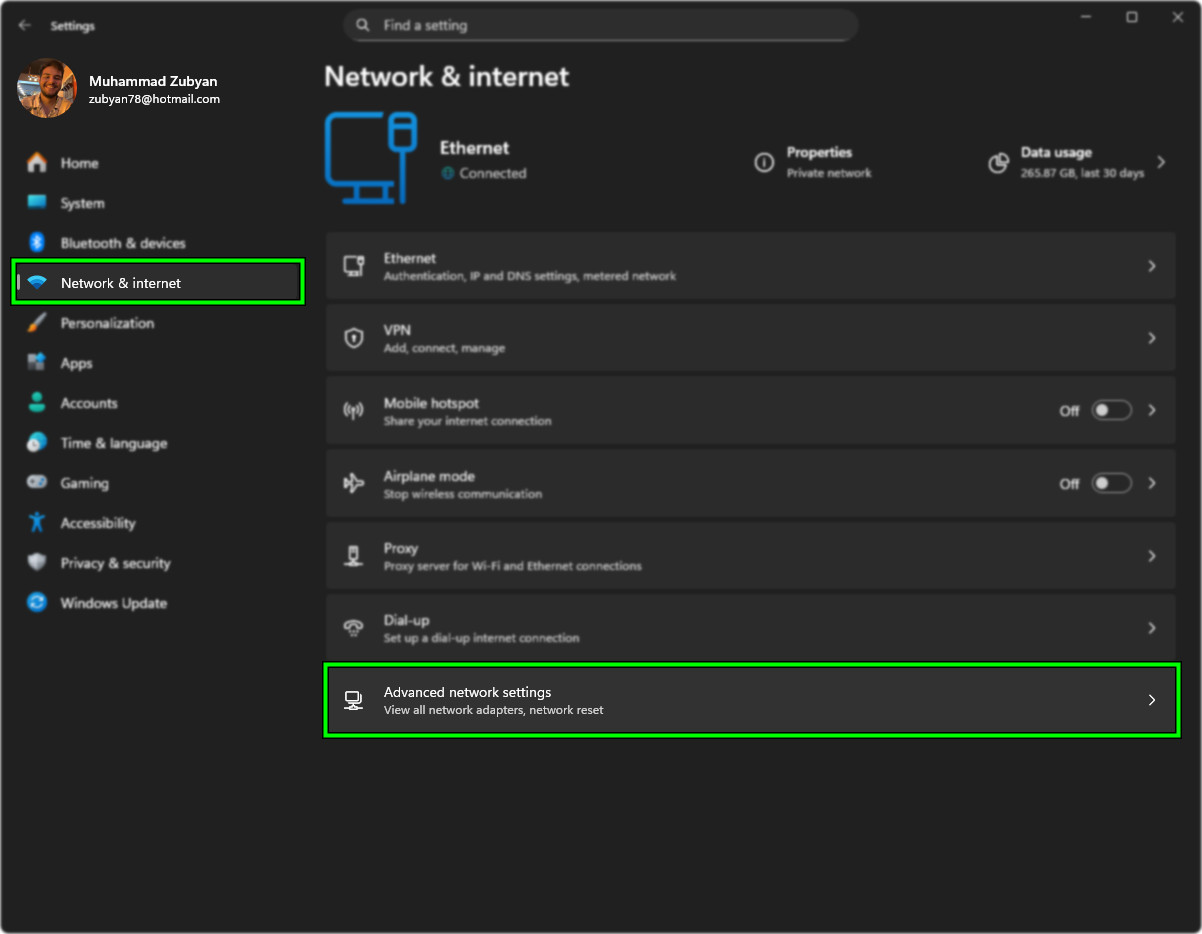Open the Dial-up settings row

(x=750, y=628)
